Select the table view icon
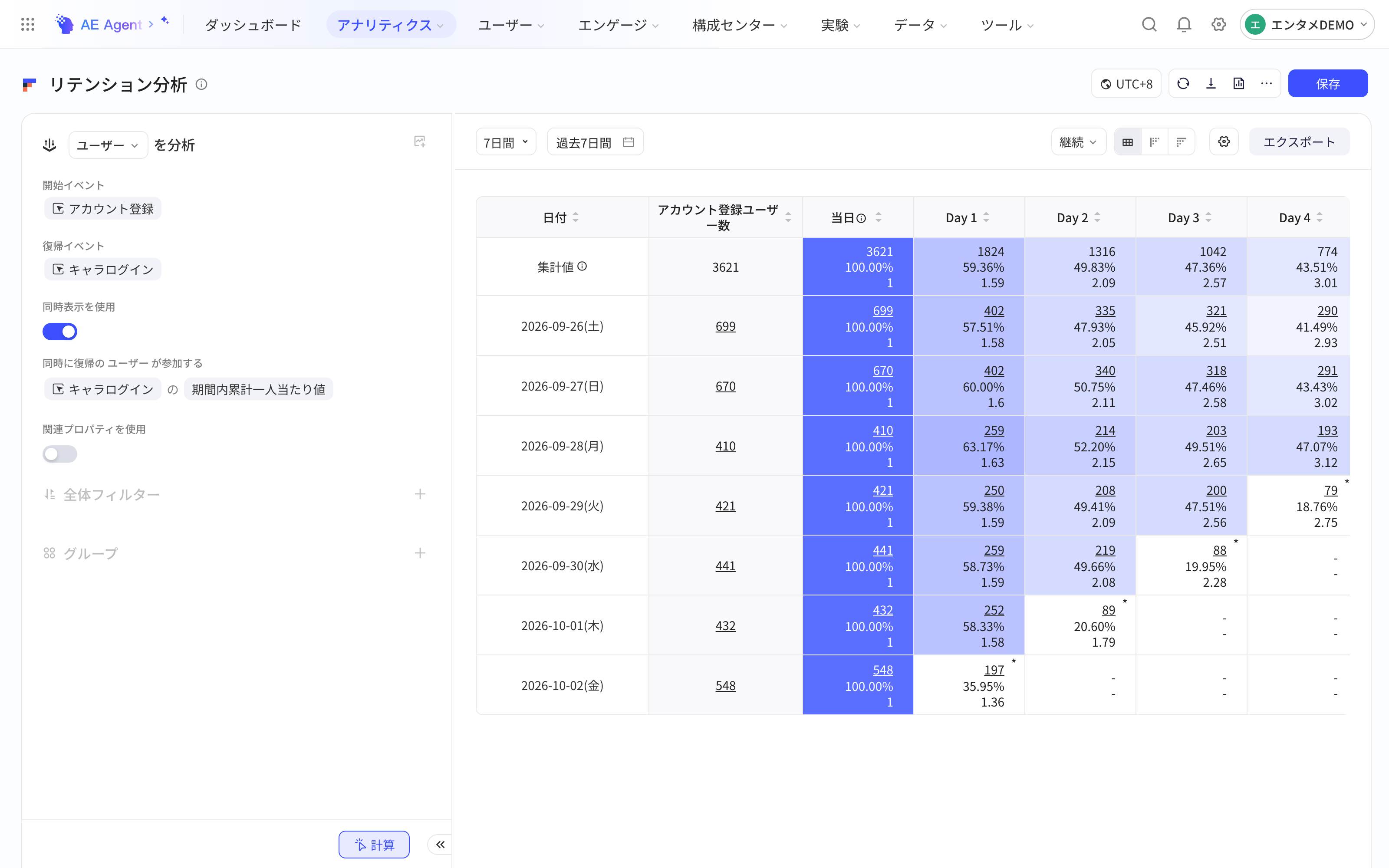The image size is (1389, 868). pos(1127,142)
